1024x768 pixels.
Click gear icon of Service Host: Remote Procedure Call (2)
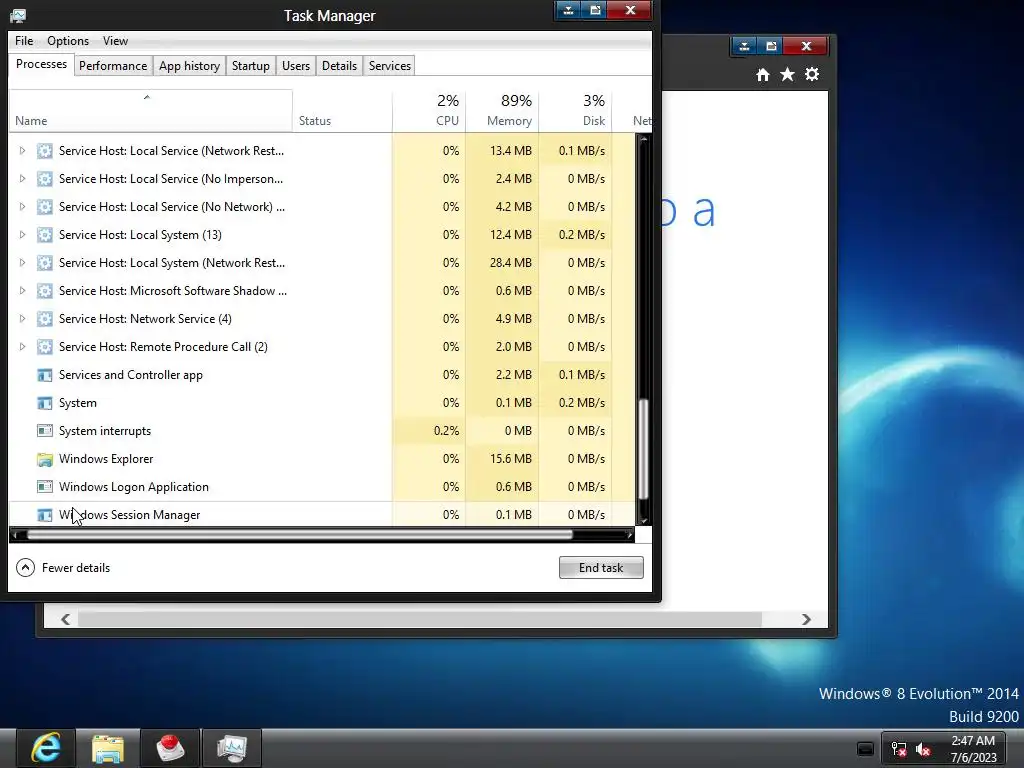pyautogui.click(x=44, y=347)
